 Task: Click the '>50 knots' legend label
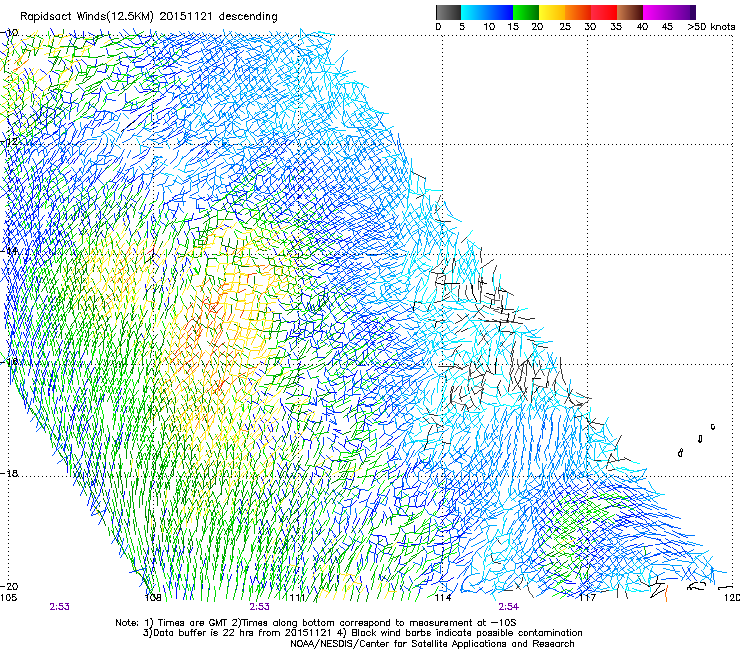(x=711, y=27)
